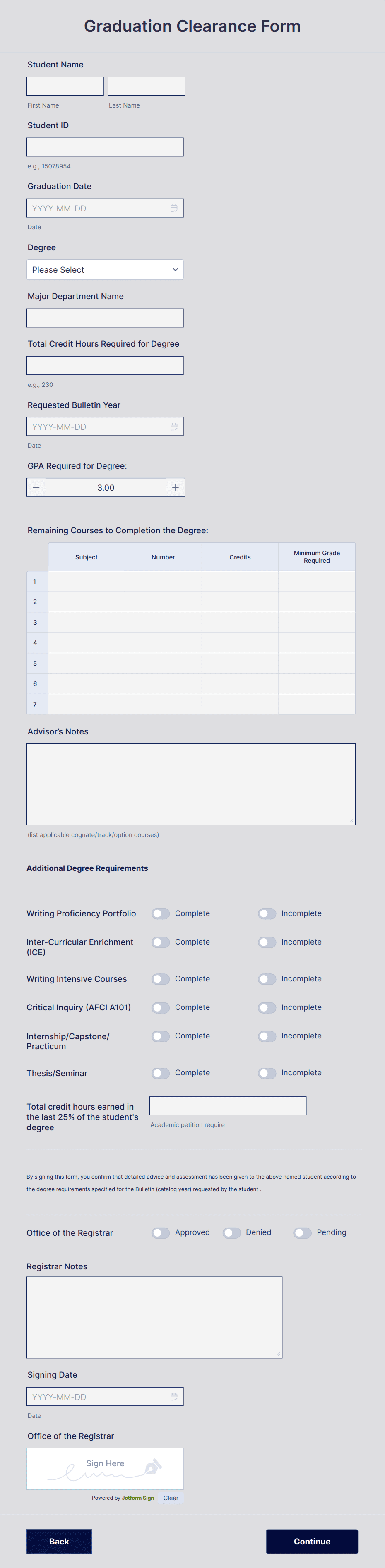
Task: Click the Continue button
Action: tap(312, 1541)
